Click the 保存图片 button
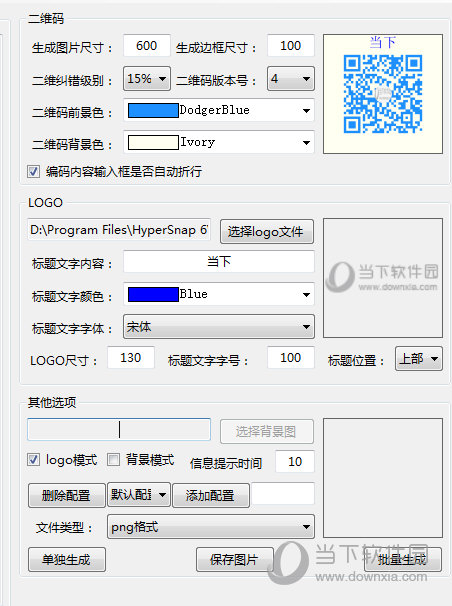 tap(234, 559)
